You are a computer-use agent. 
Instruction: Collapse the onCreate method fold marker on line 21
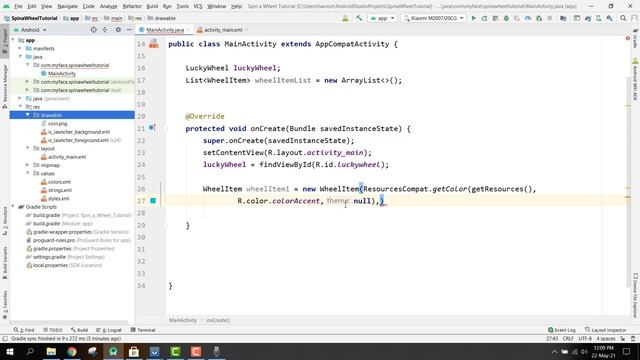pyautogui.click(x=165, y=128)
